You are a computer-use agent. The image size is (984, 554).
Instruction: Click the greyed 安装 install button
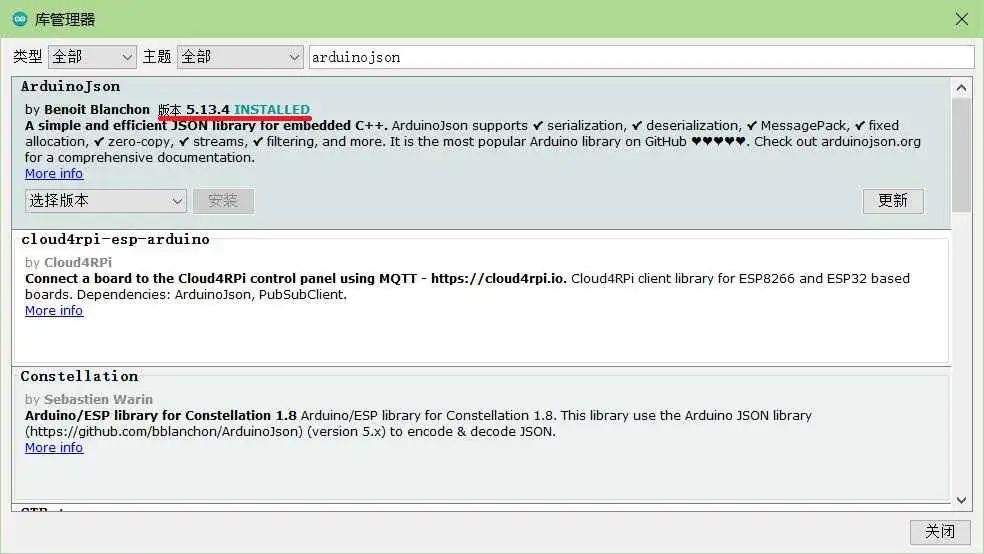pyautogui.click(x=223, y=201)
